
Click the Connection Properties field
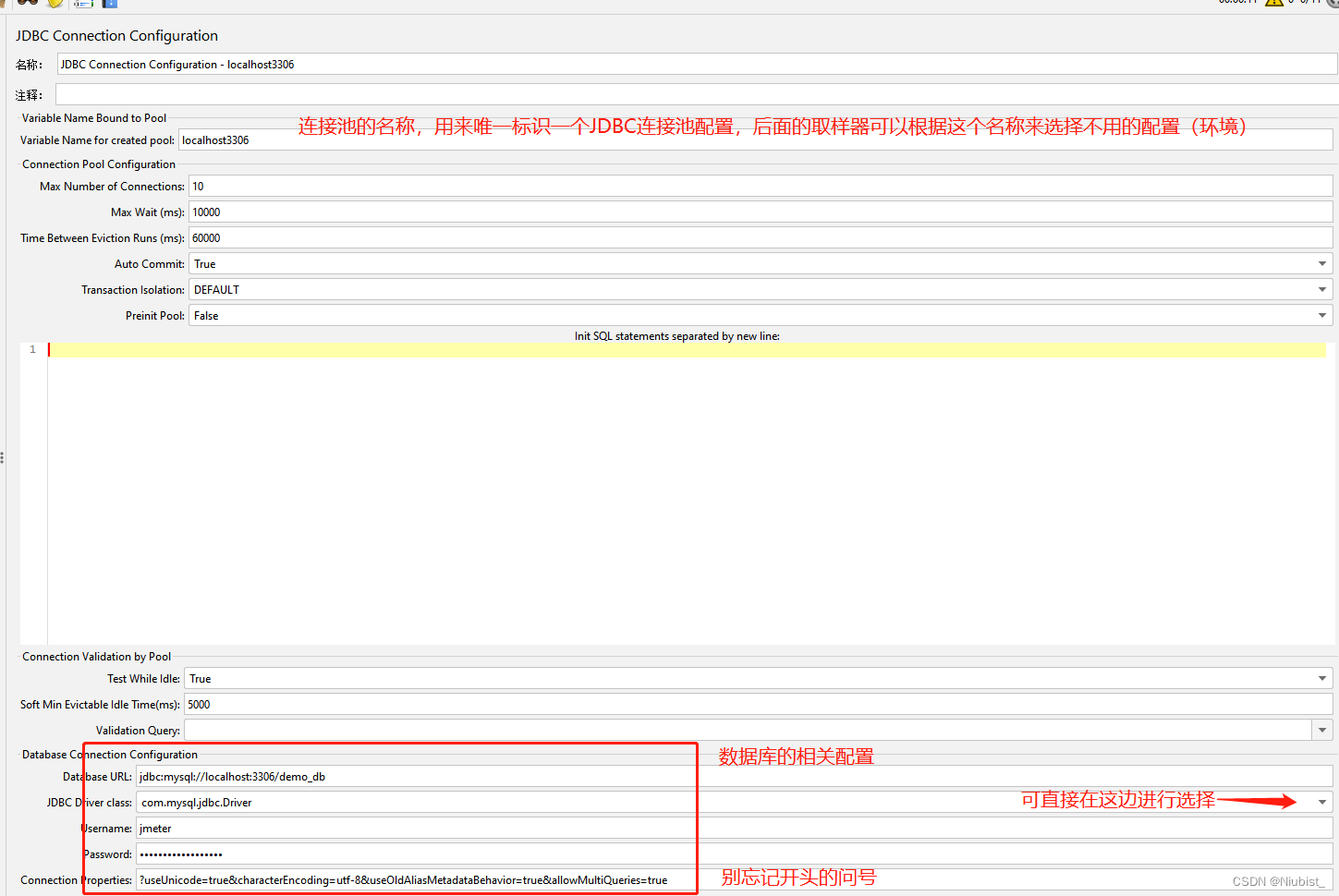(734, 879)
